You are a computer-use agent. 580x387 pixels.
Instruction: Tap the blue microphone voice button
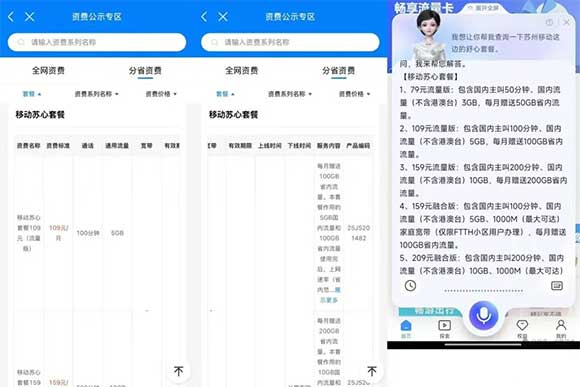tap(483, 316)
